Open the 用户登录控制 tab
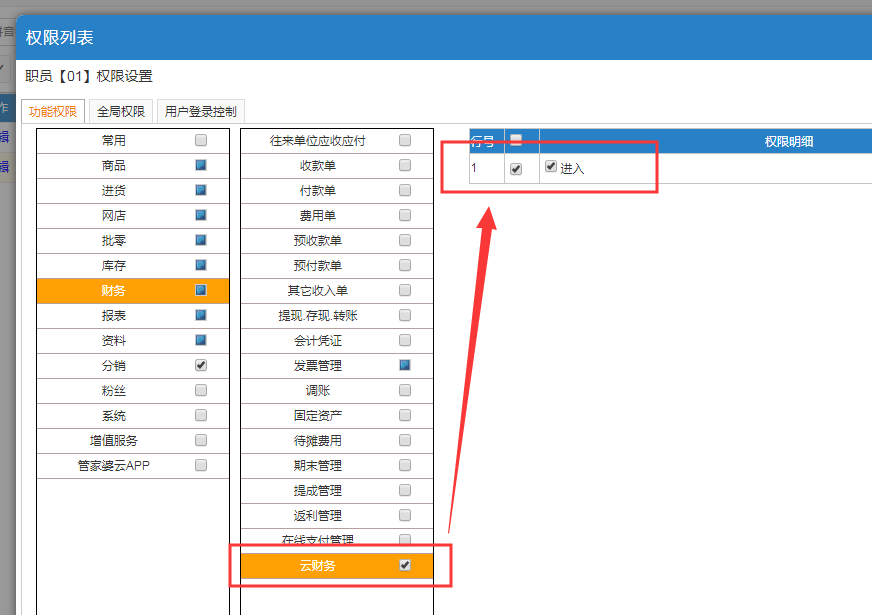This screenshot has height=615, width=872. pos(201,111)
